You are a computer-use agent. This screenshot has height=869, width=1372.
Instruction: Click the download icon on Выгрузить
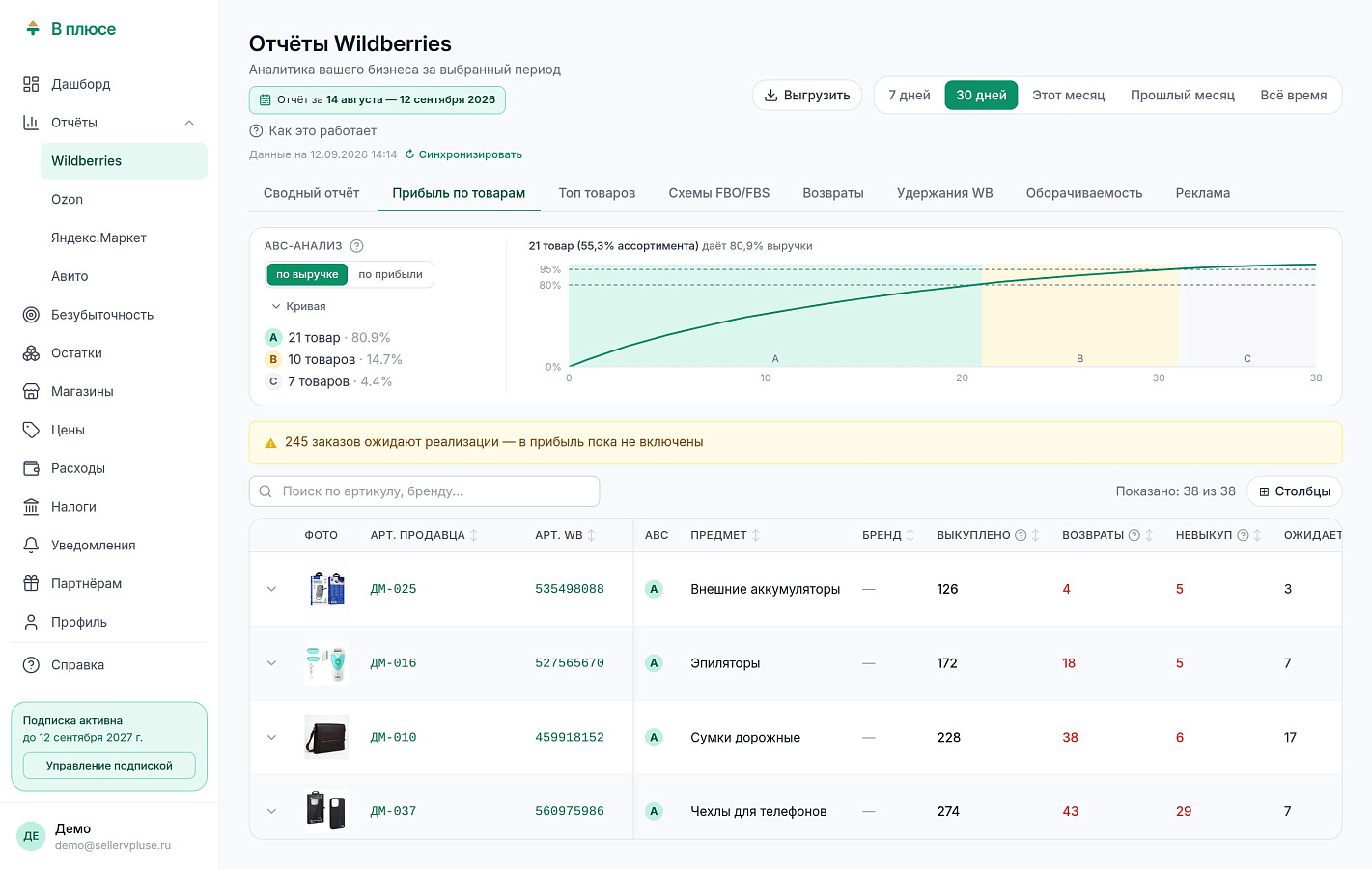770,96
